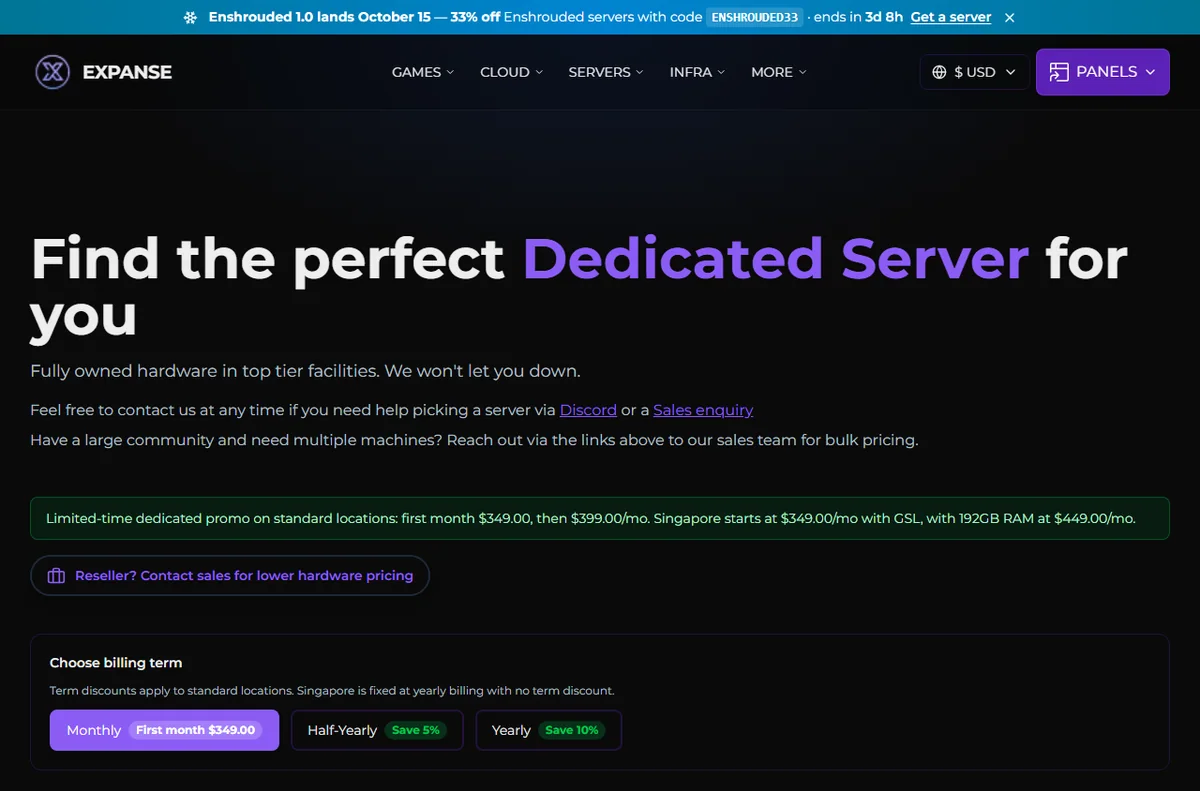Click the globe icon beside USD
Viewport: 1200px width, 791px height.
(939, 72)
